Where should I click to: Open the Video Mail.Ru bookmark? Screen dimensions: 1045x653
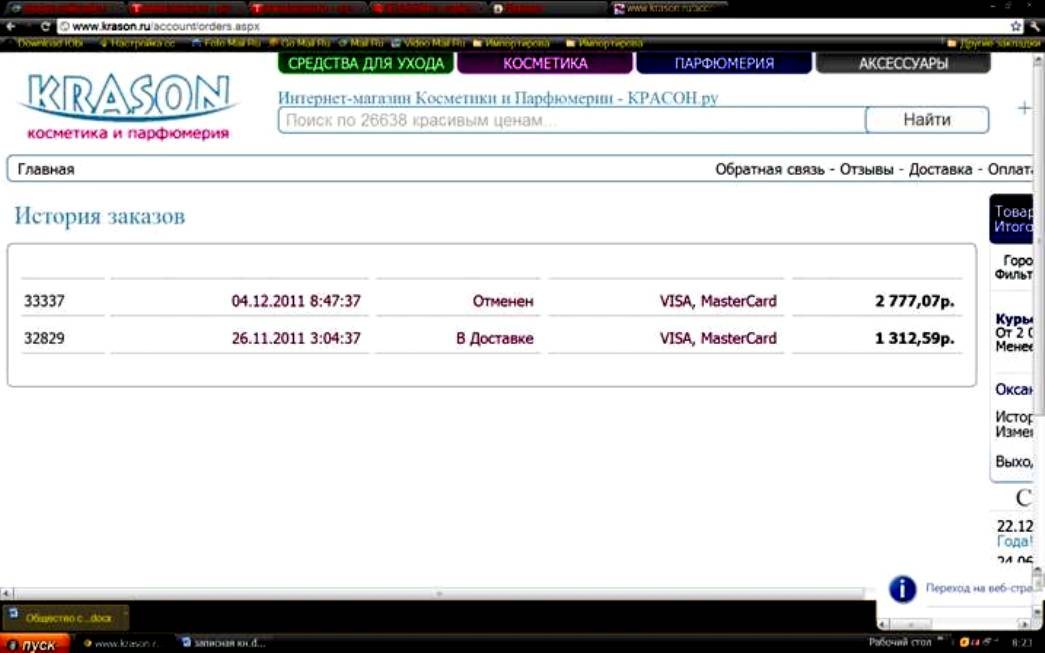click(x=429, y=43)
